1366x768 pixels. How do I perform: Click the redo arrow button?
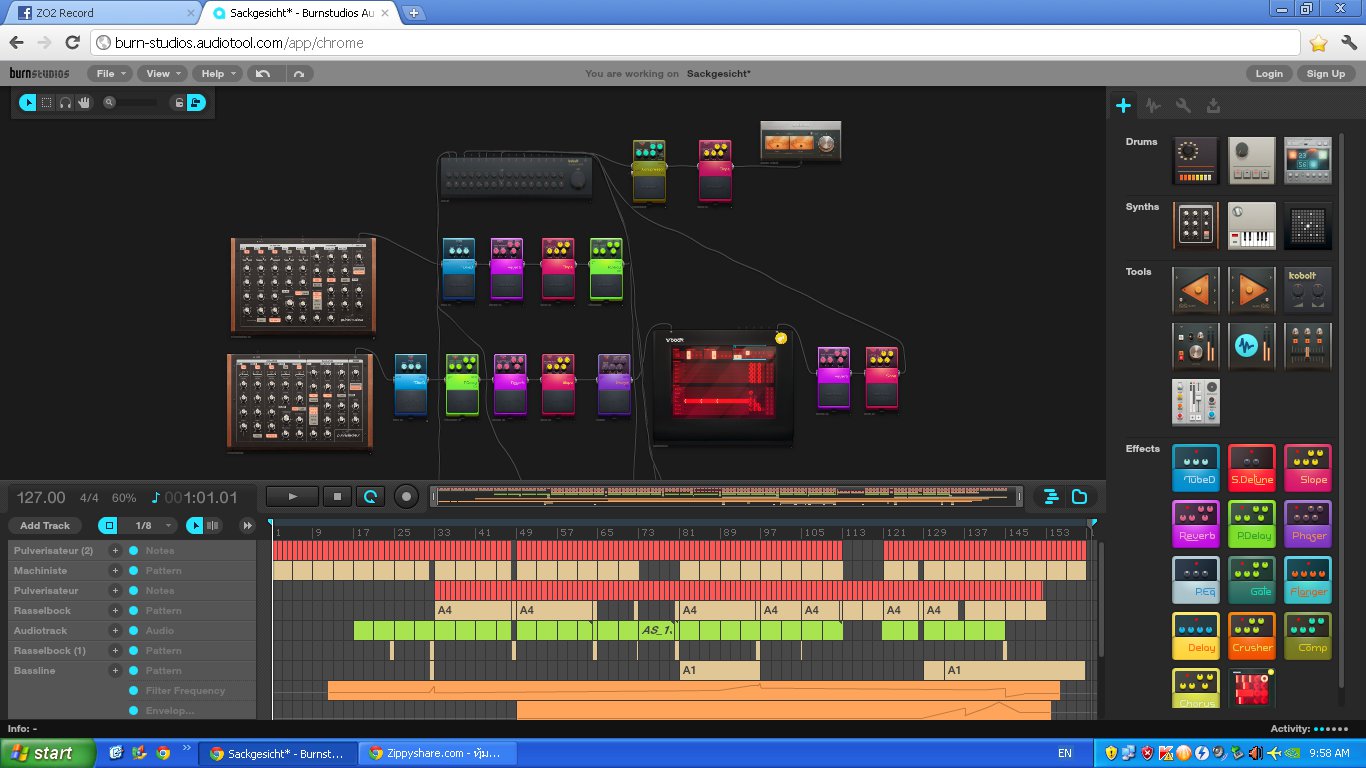(298, 73)
